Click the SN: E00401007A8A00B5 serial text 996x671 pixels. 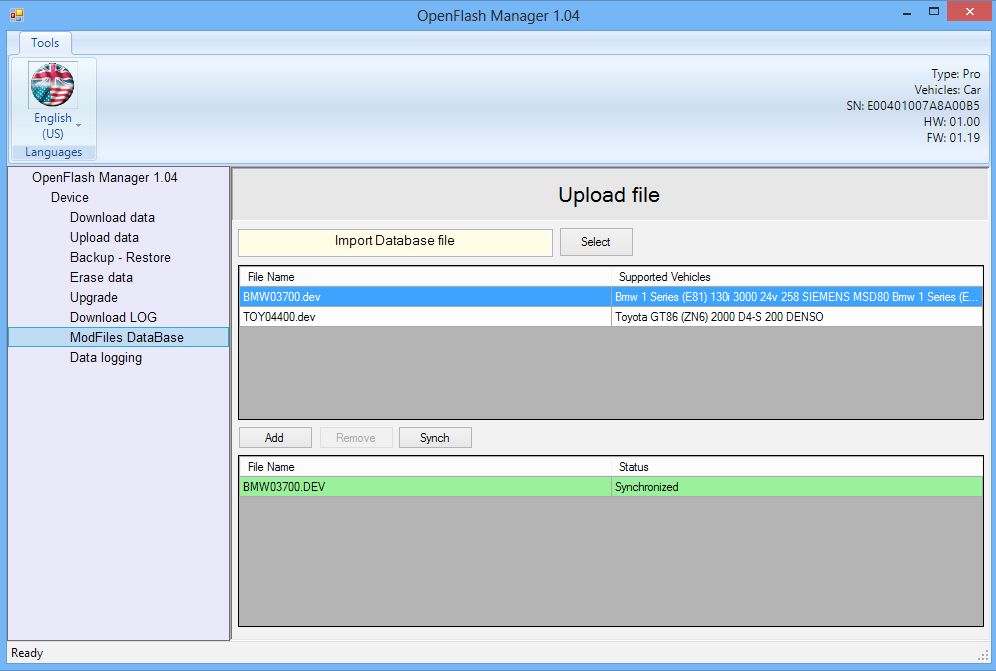tap(913, 105)
